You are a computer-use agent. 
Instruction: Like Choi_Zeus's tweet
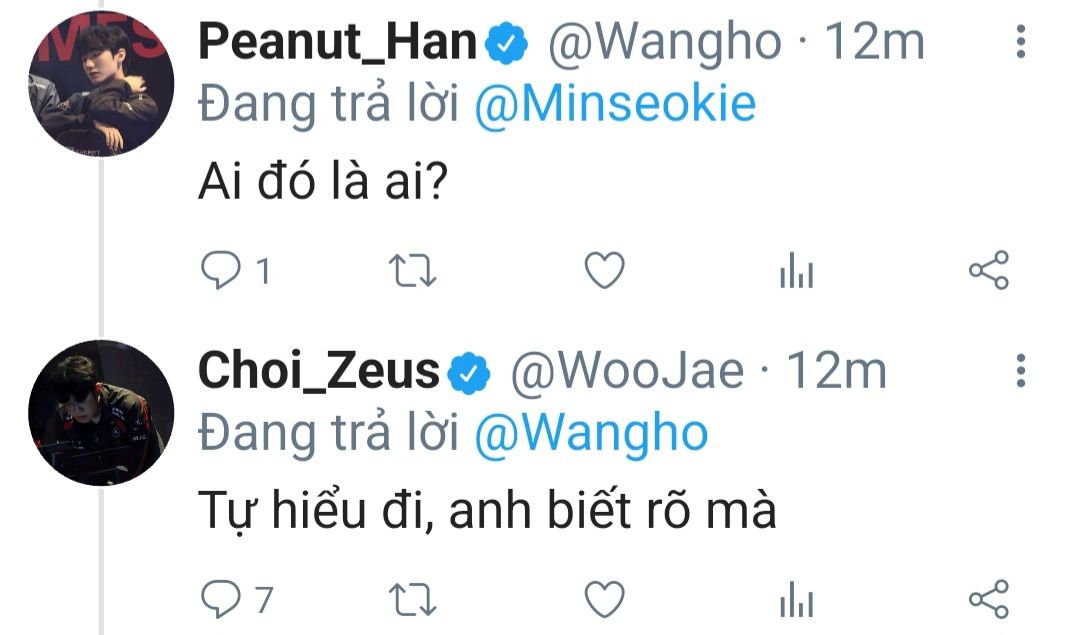[605, 599]
